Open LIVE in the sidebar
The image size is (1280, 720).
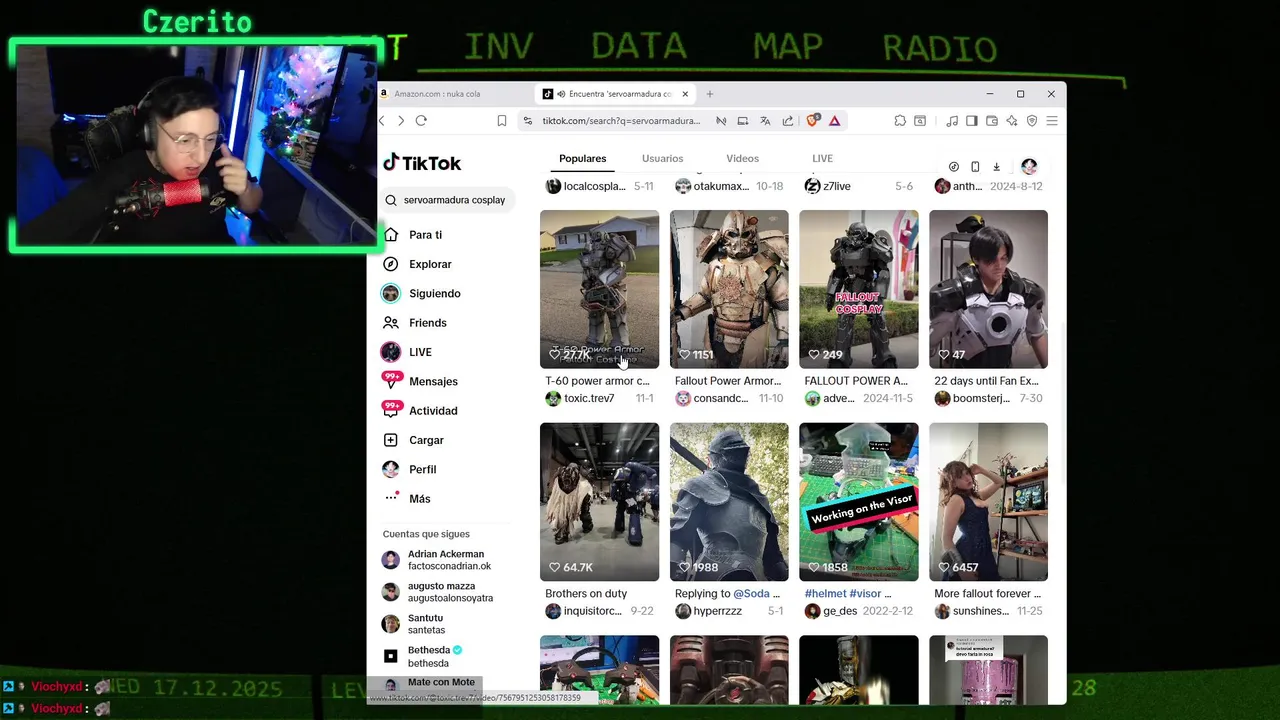coord(420,352)
